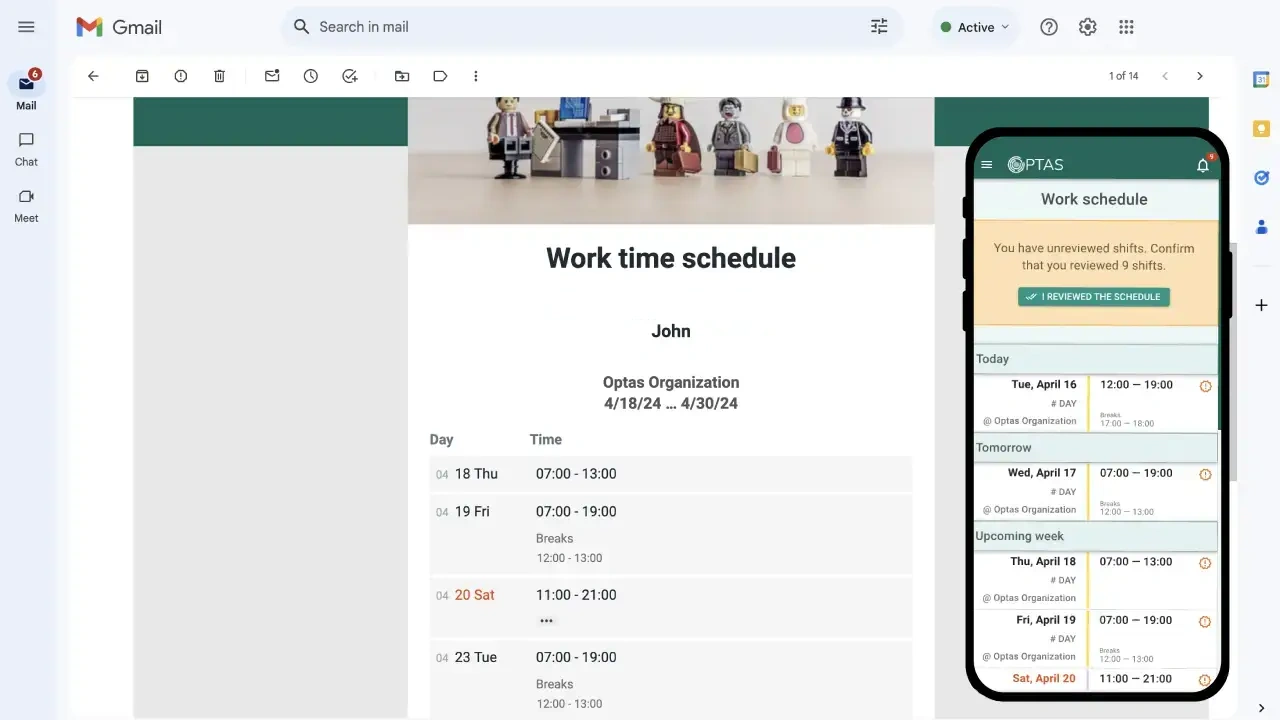
Task: Open the Labels icon in toolbar
Action: coord(440,76)
